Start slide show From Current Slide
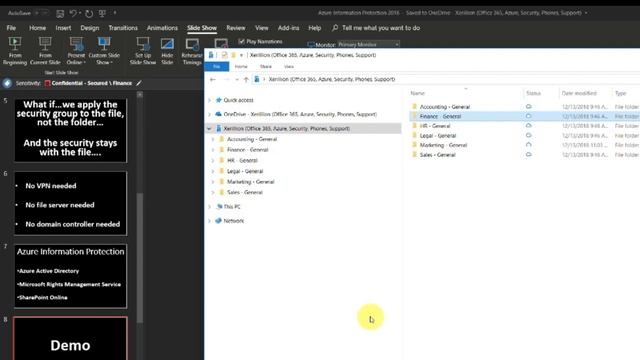 [x=45, y=51]
